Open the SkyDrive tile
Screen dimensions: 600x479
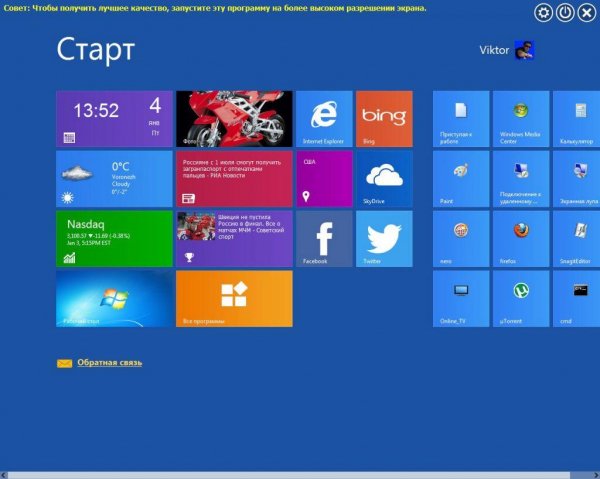(x=384, y=179)
